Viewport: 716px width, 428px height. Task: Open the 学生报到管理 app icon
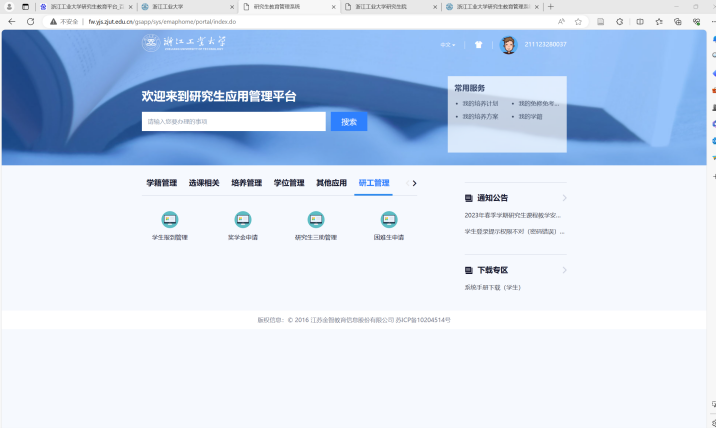(170, 220)
